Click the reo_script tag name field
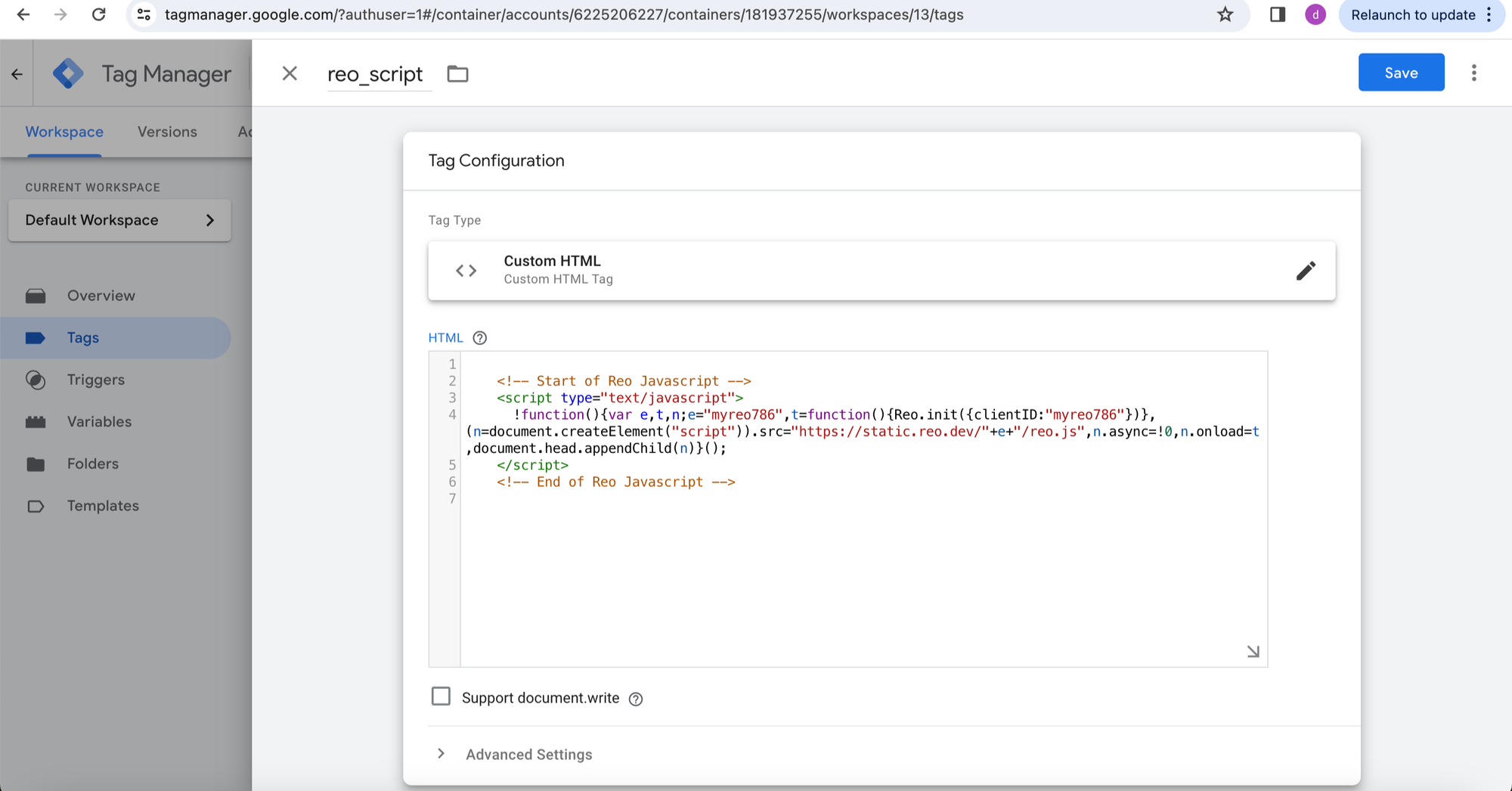Screen dimensions: 1512x791 coord(375,74)
